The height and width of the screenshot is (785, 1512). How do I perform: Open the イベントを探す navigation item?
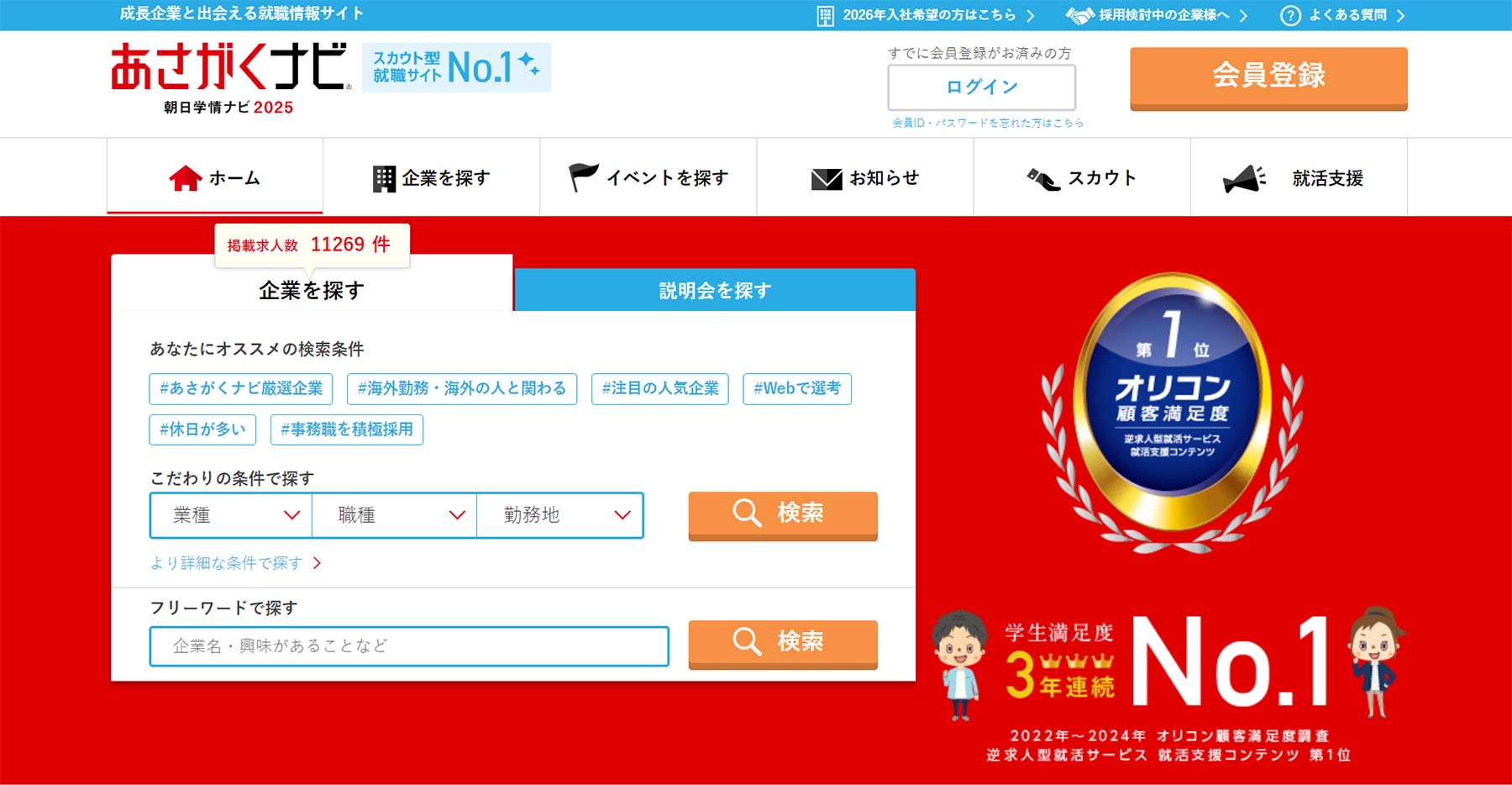648,177
